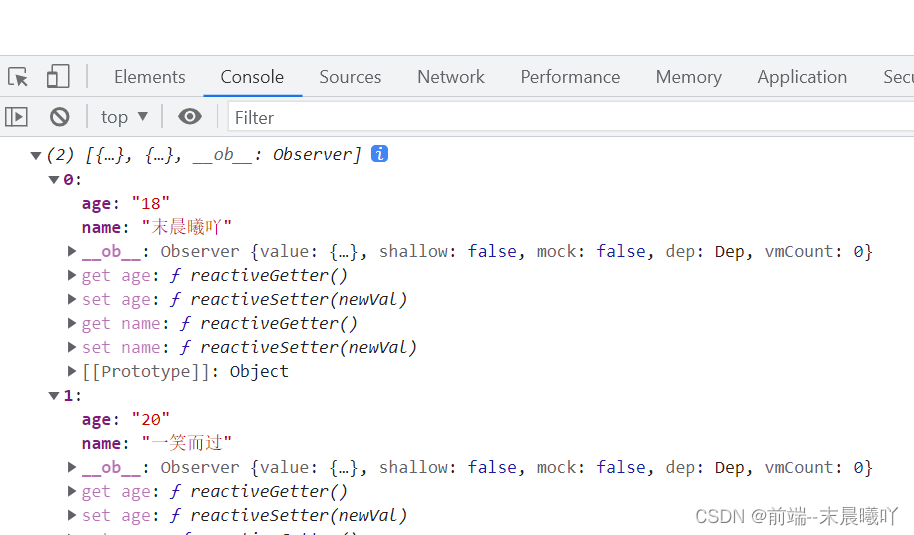Clear the console output
914x535 pixels.
(x=60, y=117)
